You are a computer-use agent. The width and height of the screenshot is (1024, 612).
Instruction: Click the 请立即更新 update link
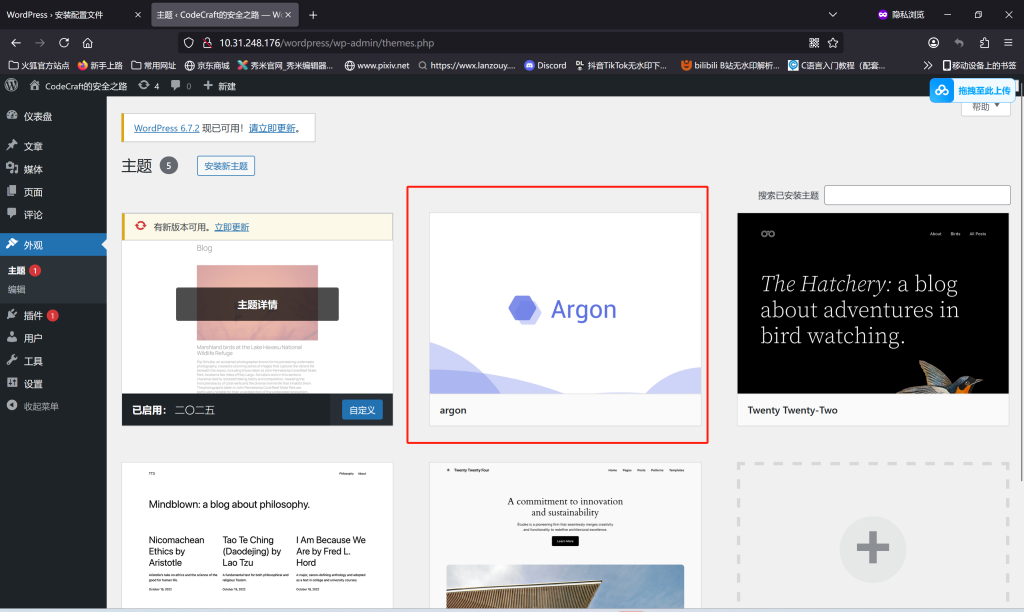pos(272,128)
